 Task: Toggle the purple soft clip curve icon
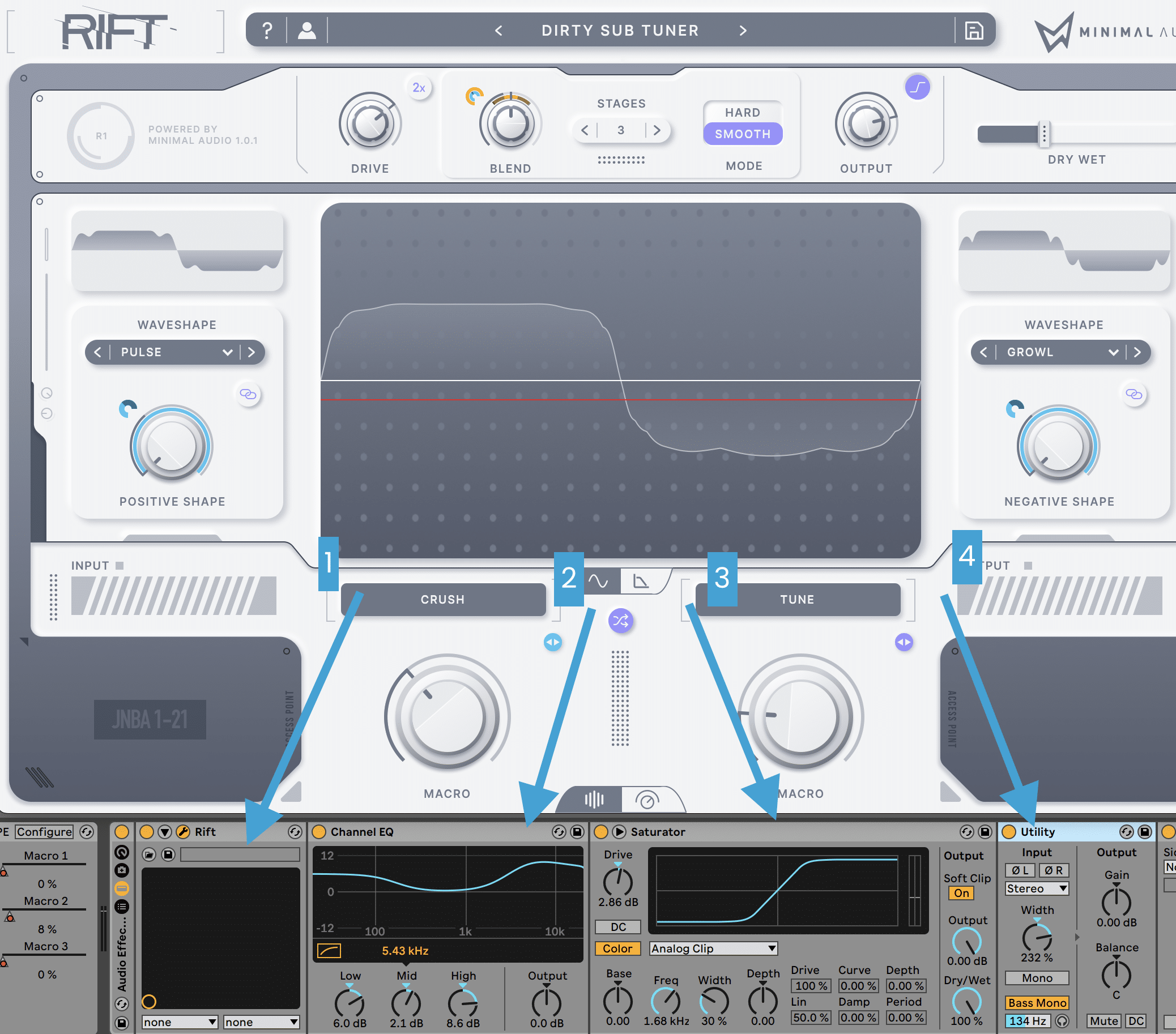point(917,87)
